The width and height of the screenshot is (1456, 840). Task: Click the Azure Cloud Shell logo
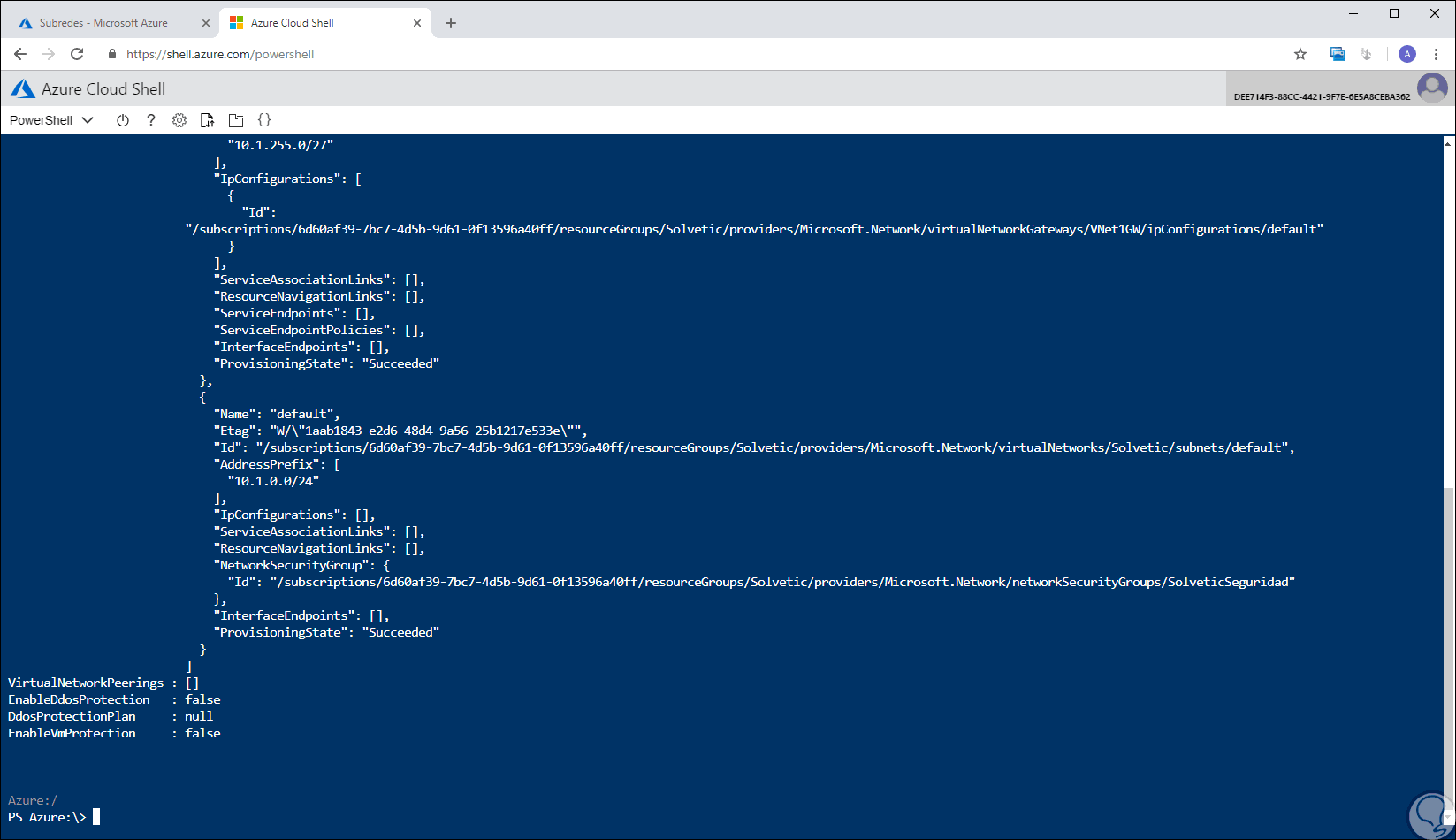click(23, 89)
